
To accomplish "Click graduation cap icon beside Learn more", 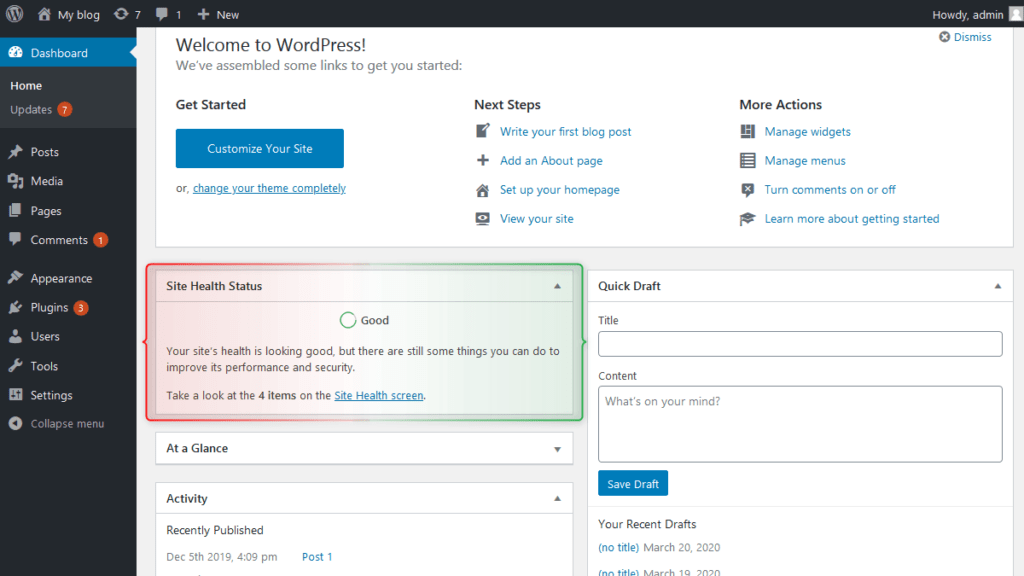I will 748,219.
